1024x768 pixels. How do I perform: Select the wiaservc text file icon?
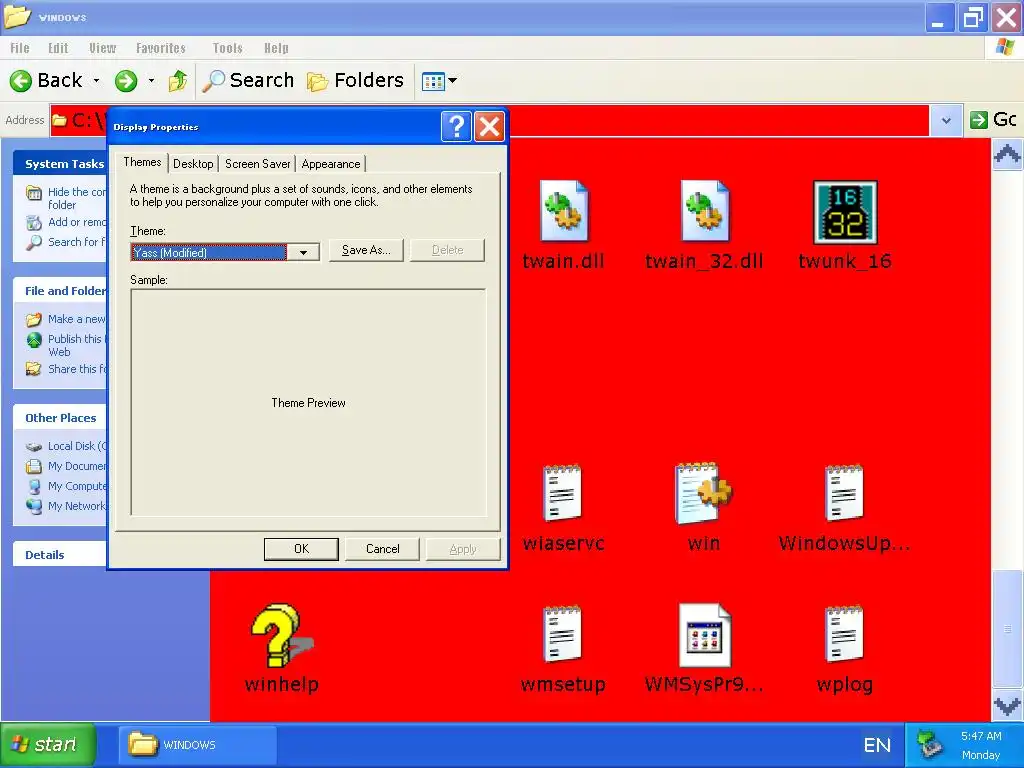coord(562,493)
